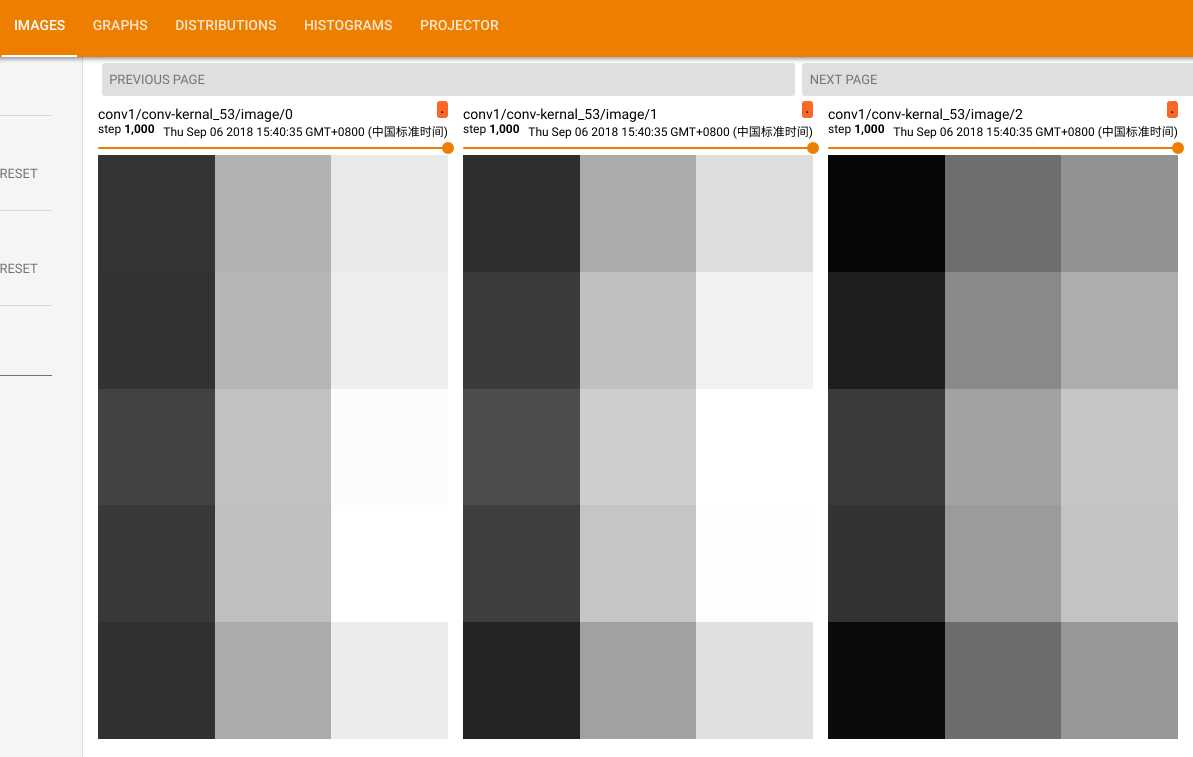The image size is (1193, 757).
Task: Click timestamp text under image/0 title
Action: click(x=305, y=132)
